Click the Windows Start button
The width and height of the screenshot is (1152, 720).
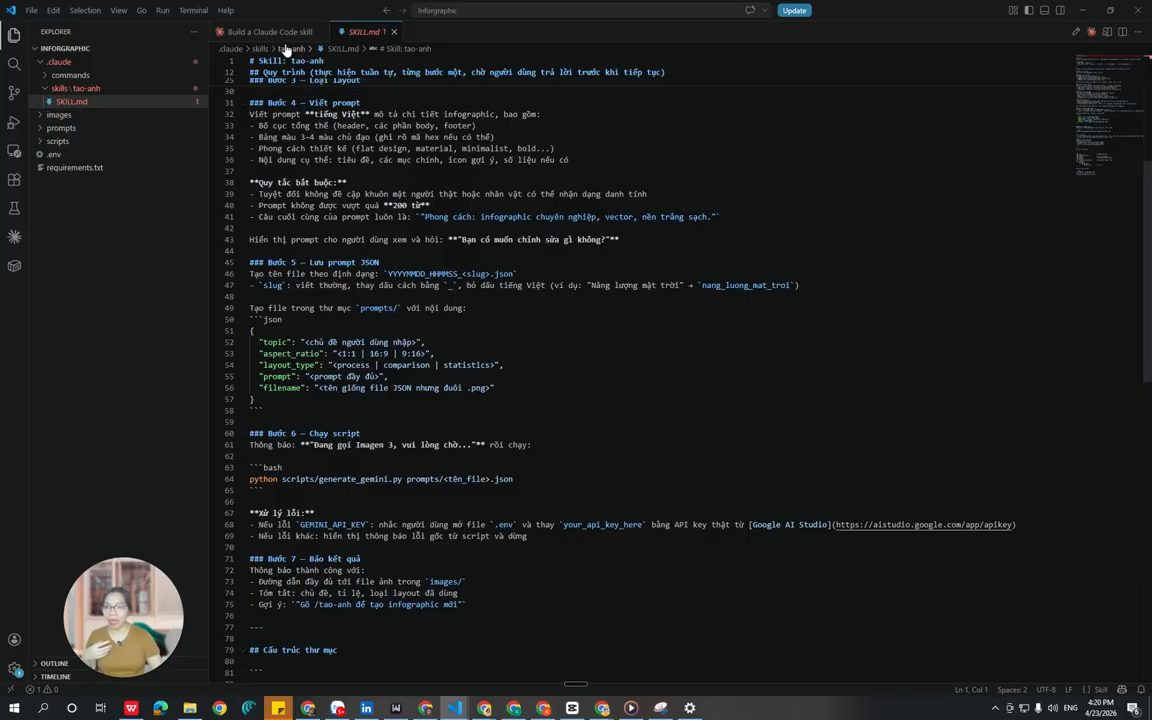point(13,708)
